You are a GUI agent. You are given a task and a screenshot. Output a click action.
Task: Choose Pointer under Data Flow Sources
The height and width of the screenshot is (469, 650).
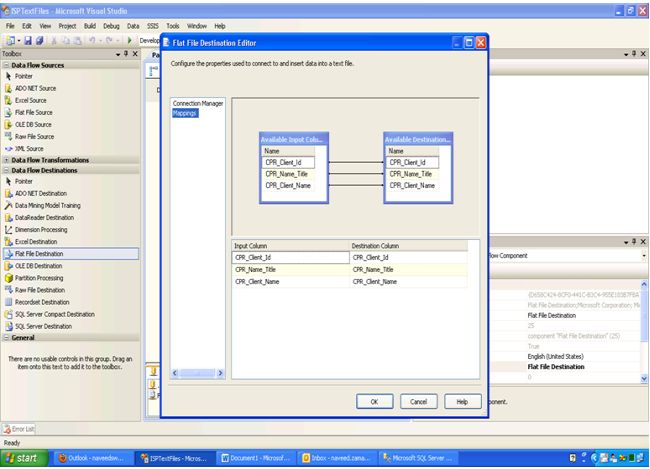(24, 76)
